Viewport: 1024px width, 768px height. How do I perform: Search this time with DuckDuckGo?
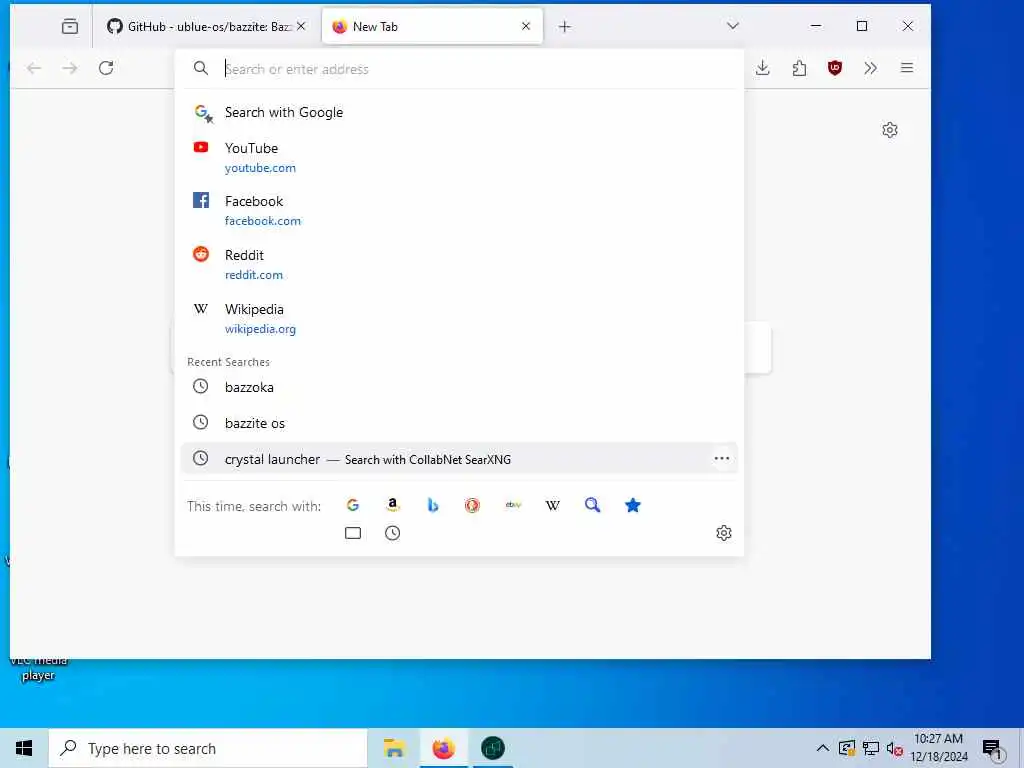pyautogui.click(x=472, y=505)
